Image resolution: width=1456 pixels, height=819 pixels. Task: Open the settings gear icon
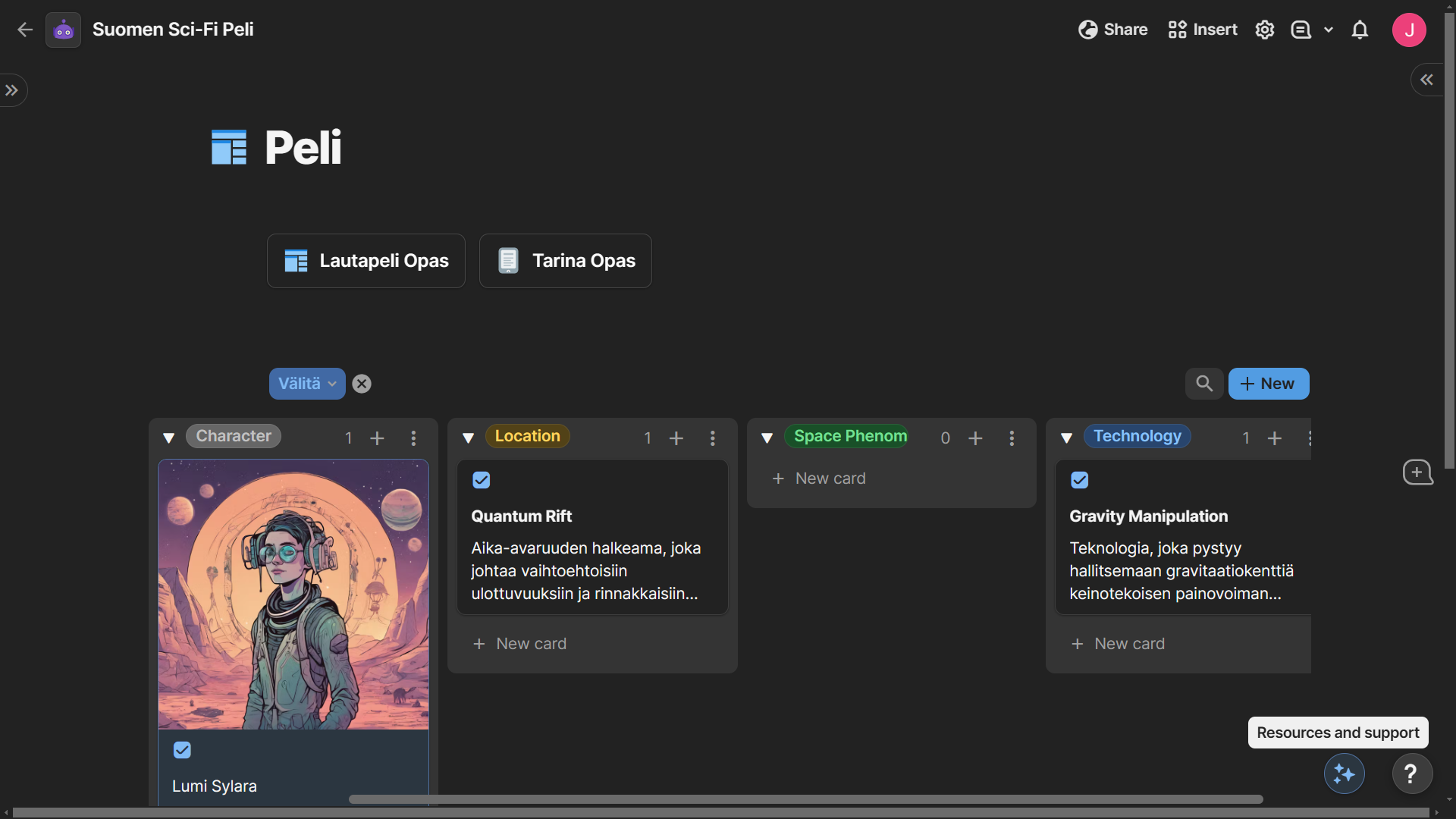(x=1264, y=30)
